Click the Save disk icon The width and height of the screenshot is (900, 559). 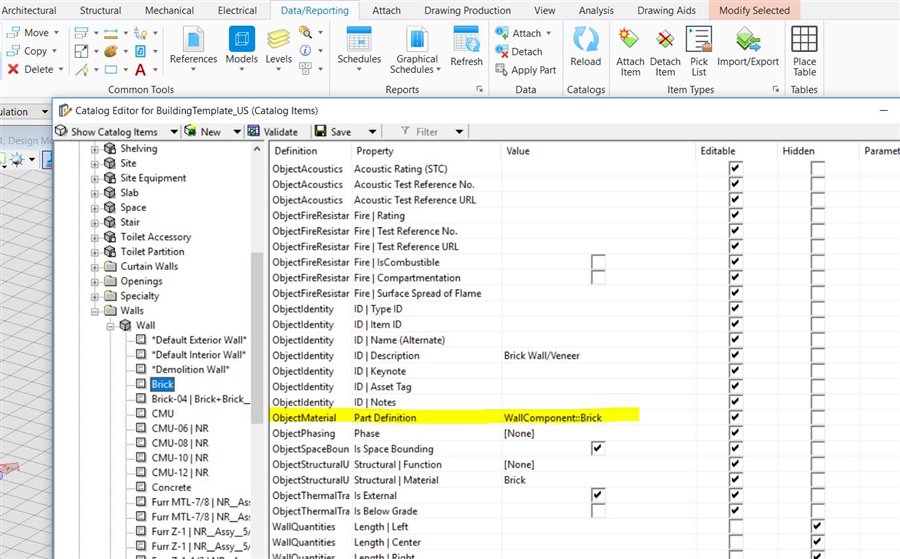[x=320, y=131]
